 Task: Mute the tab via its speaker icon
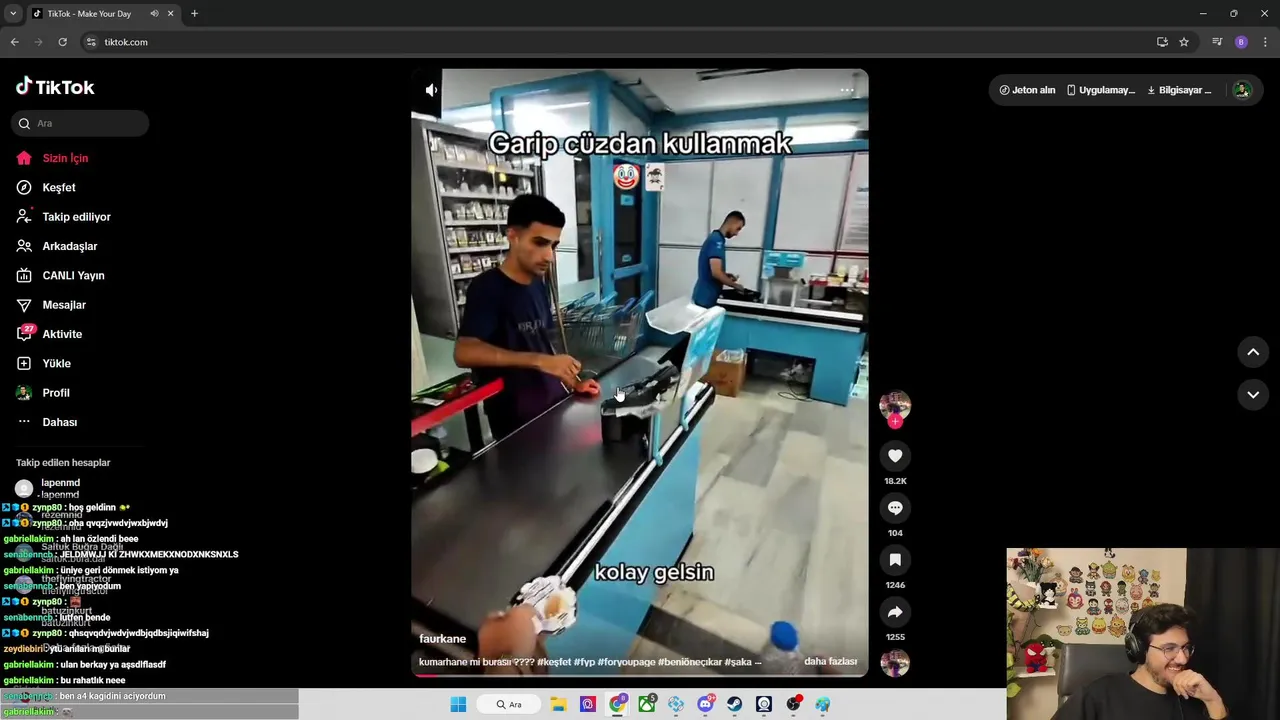click(x=154, y=14)
